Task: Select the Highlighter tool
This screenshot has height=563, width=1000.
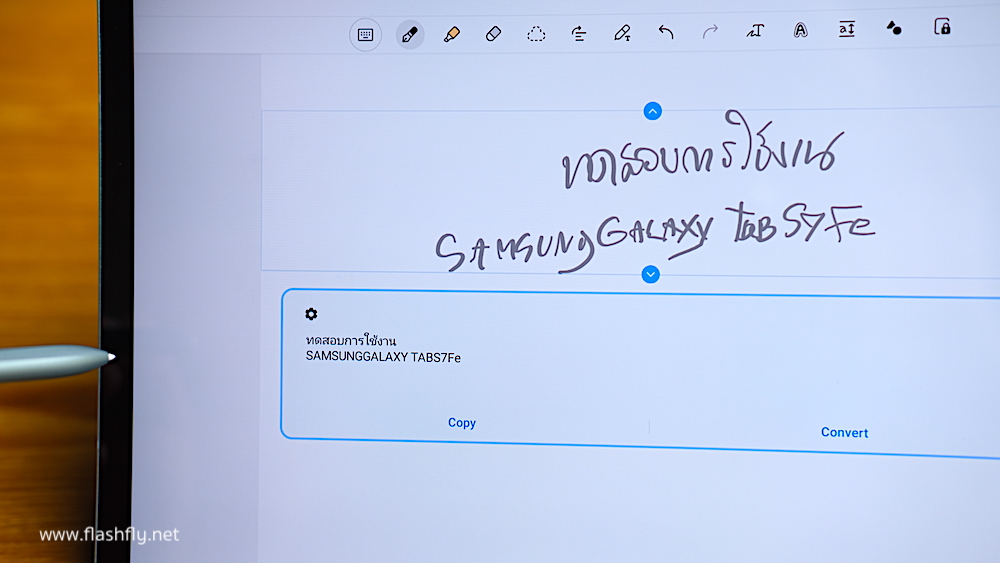Action: 451,34
